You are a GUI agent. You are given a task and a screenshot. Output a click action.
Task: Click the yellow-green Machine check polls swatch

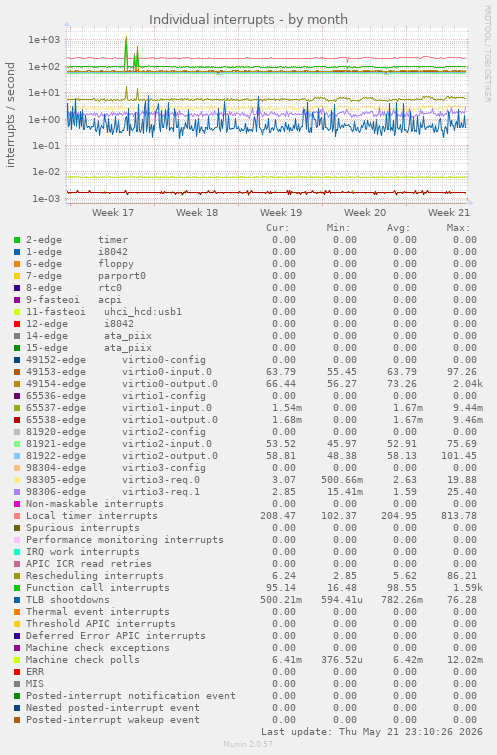(x=17, y=660)
